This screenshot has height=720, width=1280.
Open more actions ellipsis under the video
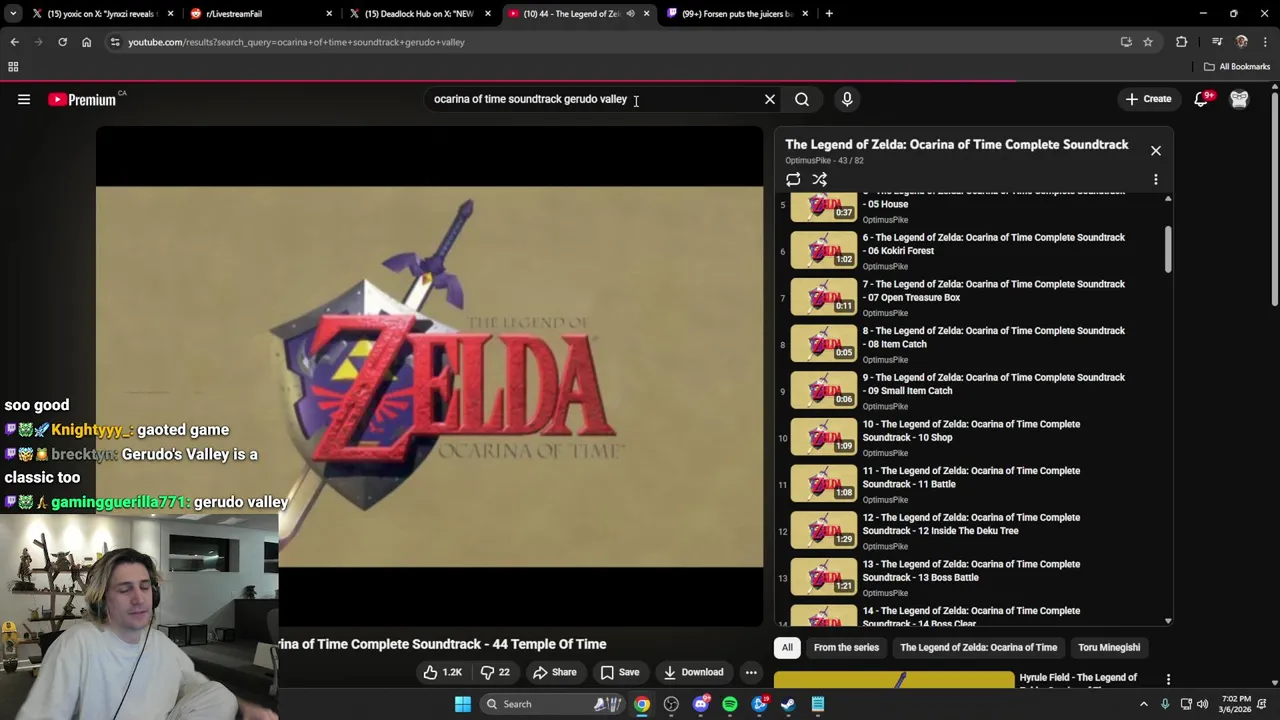point(751,672)
